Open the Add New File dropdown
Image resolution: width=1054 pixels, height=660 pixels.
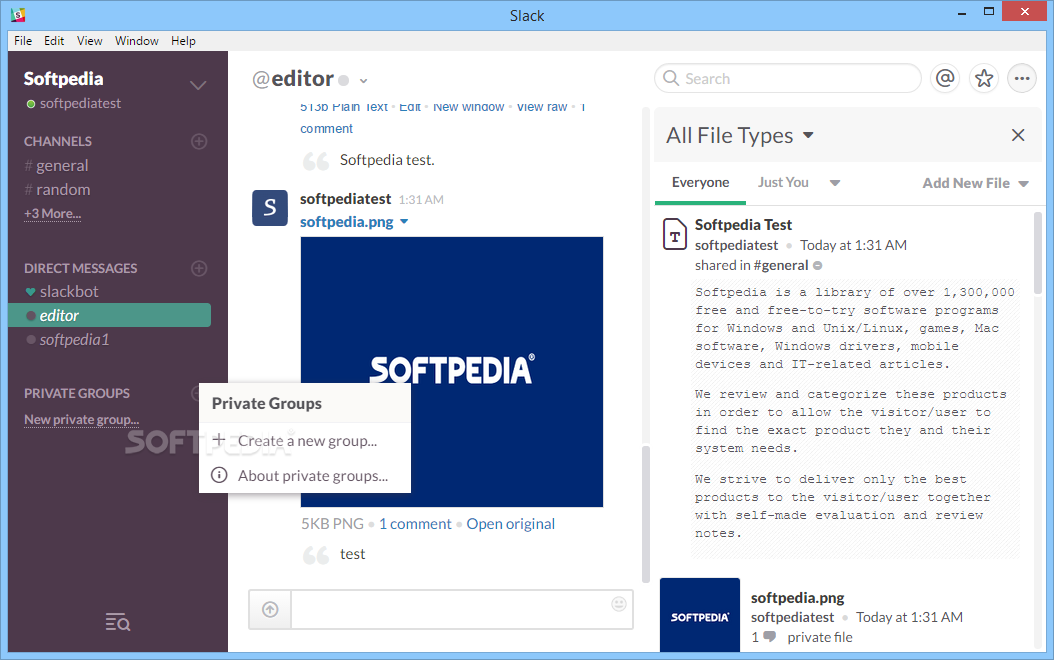click(975, 183)
